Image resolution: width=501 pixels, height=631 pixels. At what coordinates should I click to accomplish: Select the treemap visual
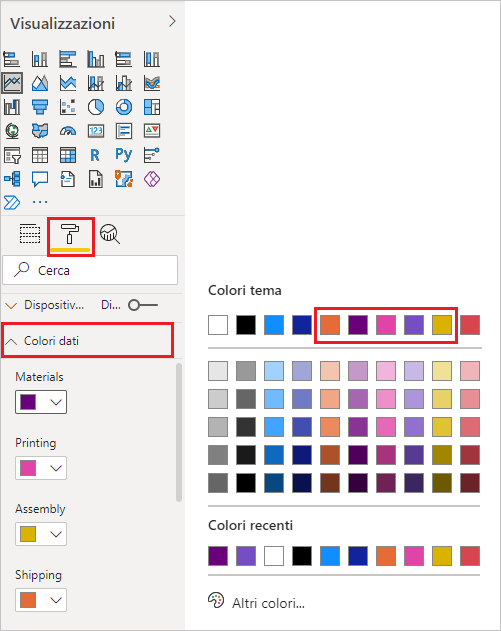152,107
